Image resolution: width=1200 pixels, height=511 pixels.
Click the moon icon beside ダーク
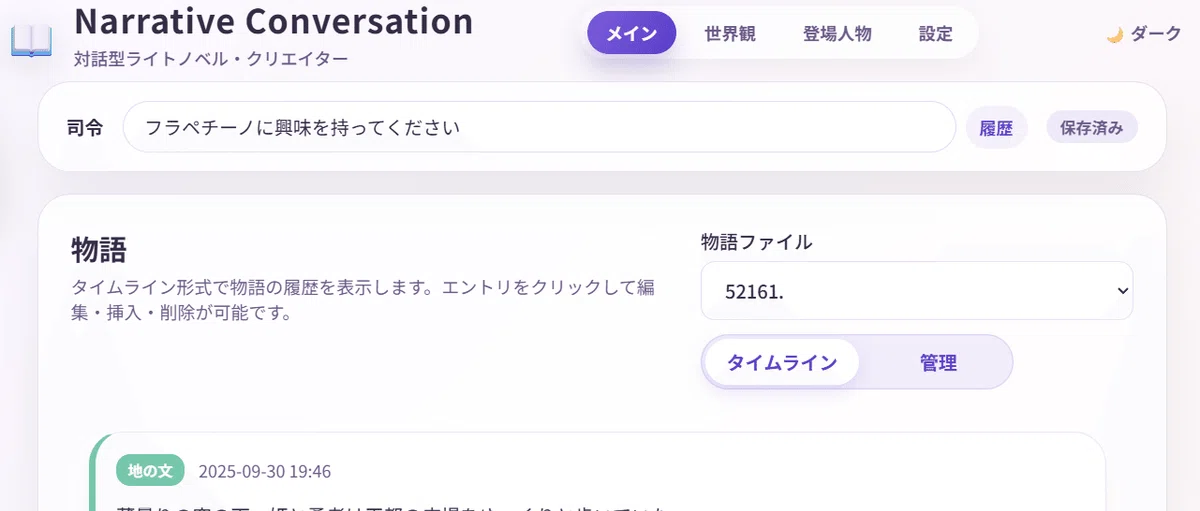click(x=1114, y=35)
